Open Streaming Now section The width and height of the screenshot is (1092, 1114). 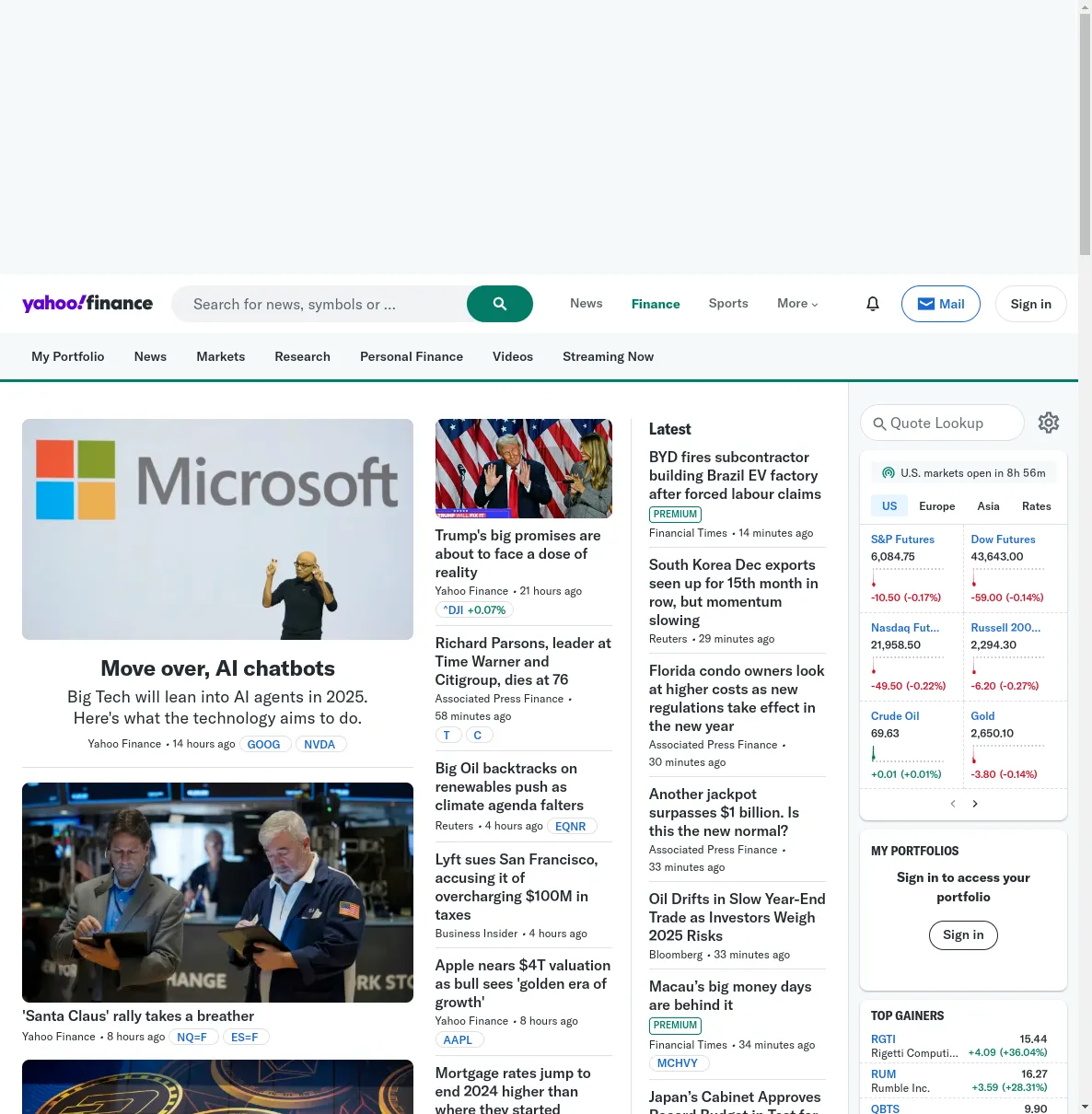(x=608, y=356)
